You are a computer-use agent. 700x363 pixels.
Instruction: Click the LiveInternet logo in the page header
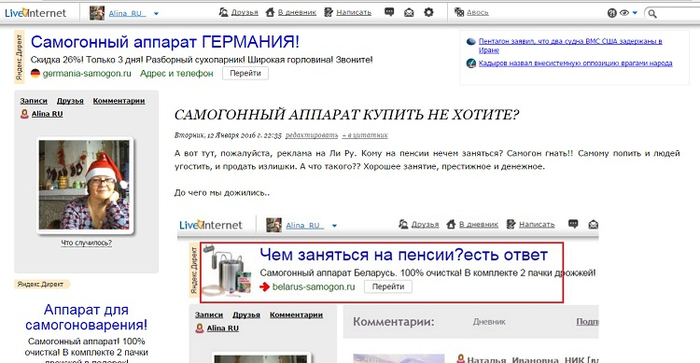[x=35, y=13]
